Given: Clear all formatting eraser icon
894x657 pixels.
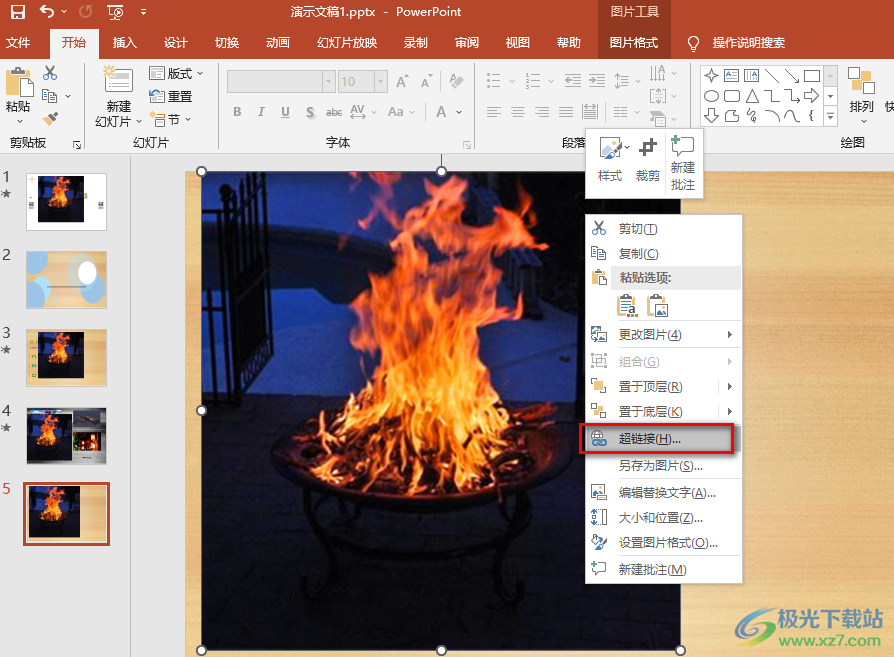Looking at the screenshot, I should [x=456, y=81].
